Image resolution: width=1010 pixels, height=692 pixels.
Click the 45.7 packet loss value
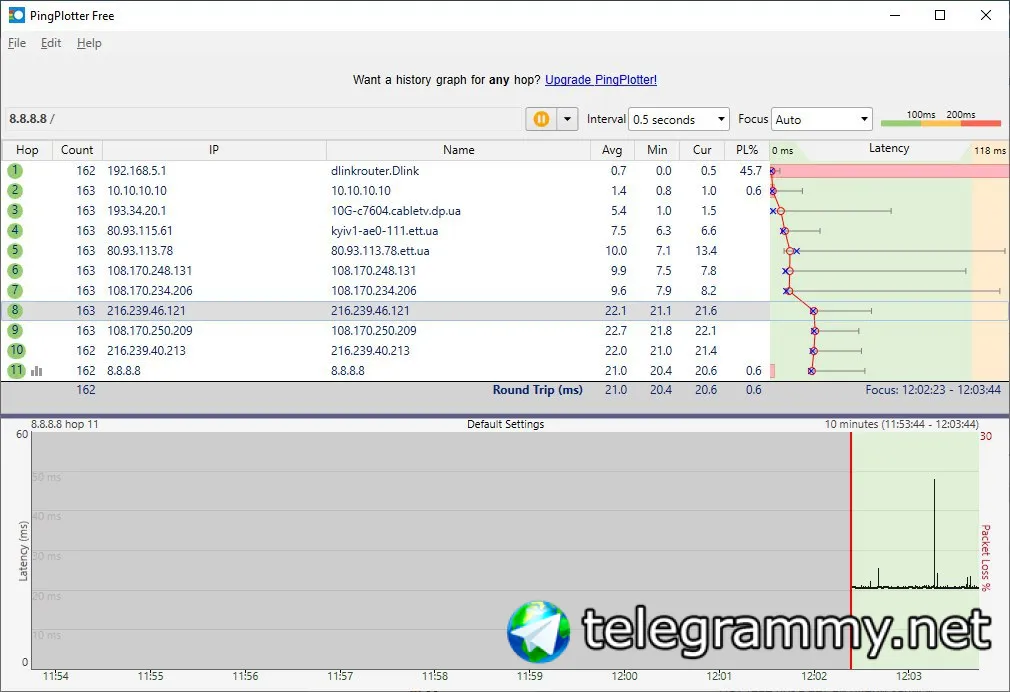click(x=750, y=171)
